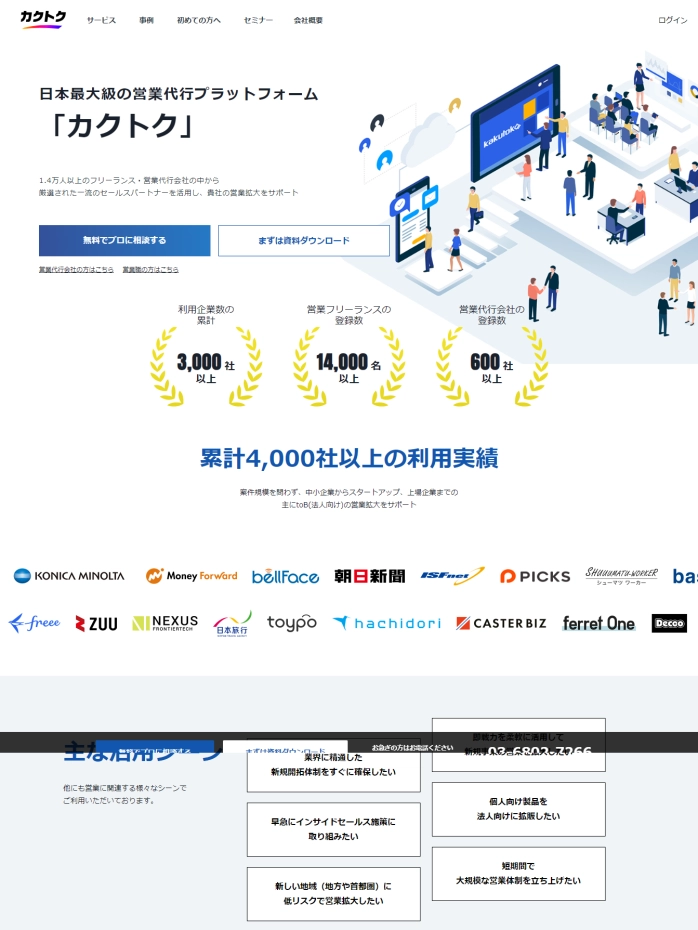698x930 pixels.
Task: Click the 14,000名以上 laurel badge
Action: point(349,367)
